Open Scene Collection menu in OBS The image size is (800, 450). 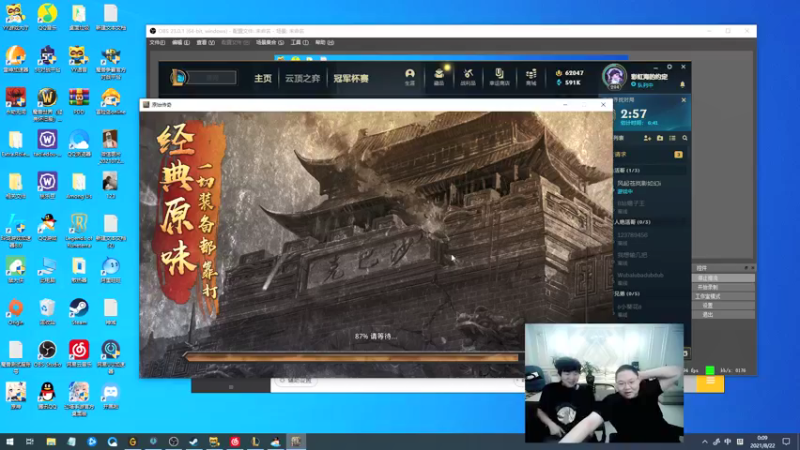pos(270,43)
